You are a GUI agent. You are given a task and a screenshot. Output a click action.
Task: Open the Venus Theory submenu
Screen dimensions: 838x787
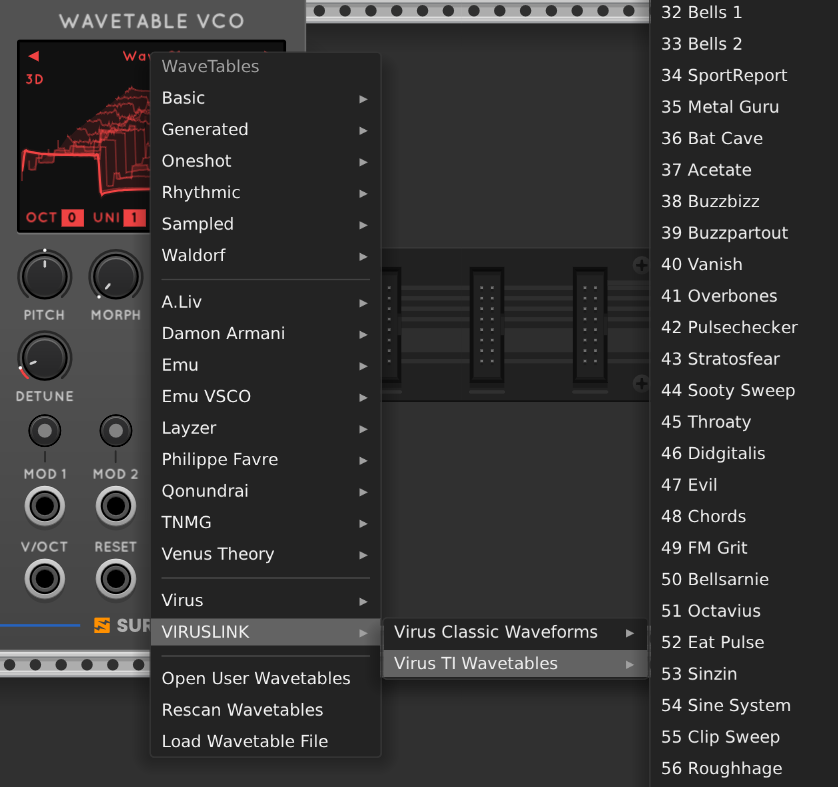265,554
